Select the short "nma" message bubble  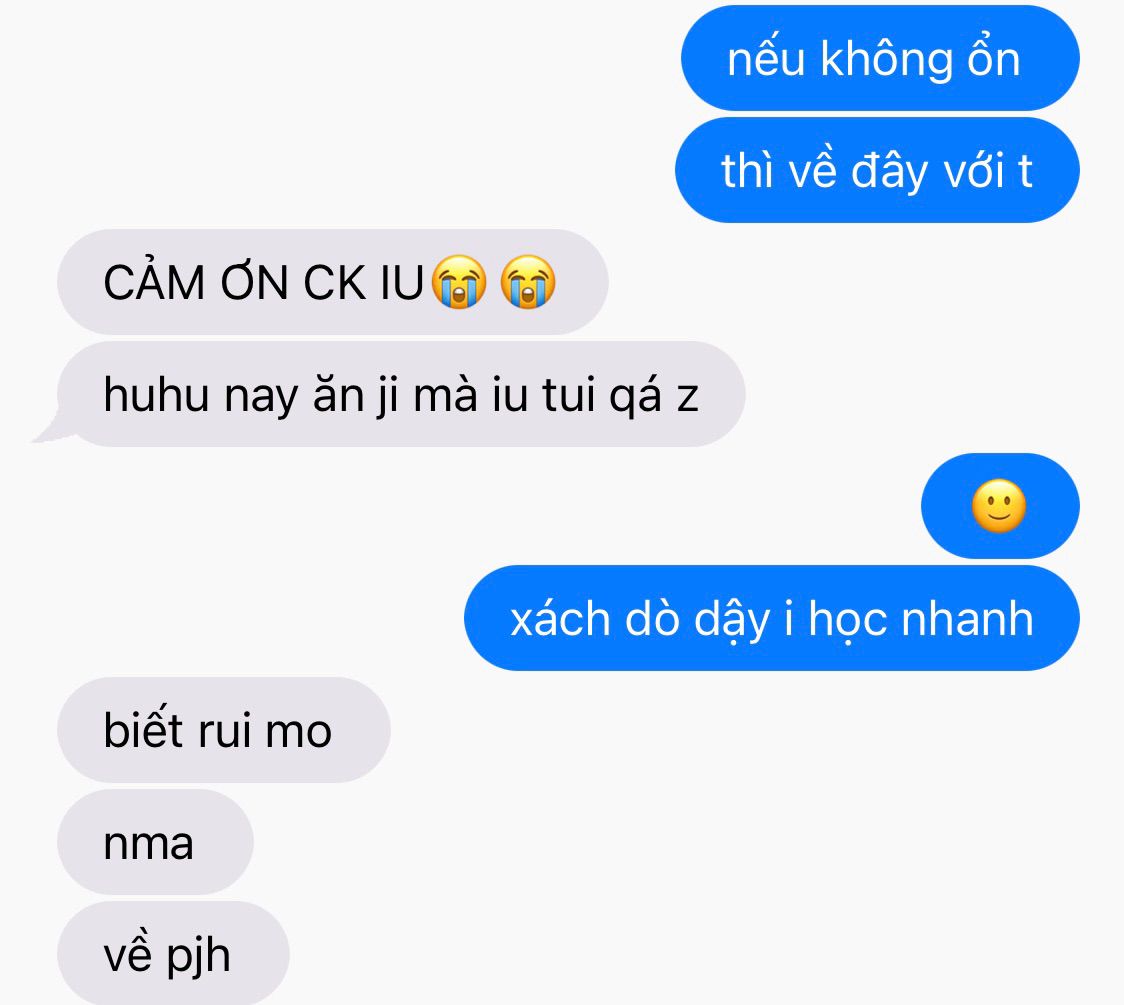pos(156,842)
